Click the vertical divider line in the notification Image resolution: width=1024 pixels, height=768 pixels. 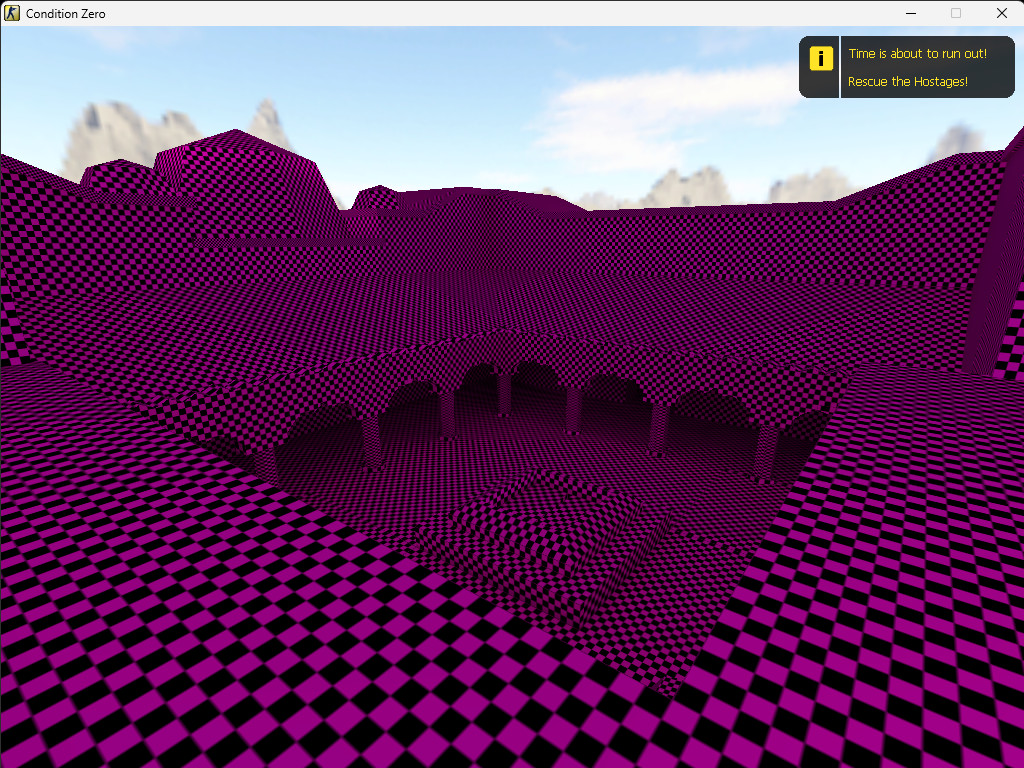click(x=839, y=68)
